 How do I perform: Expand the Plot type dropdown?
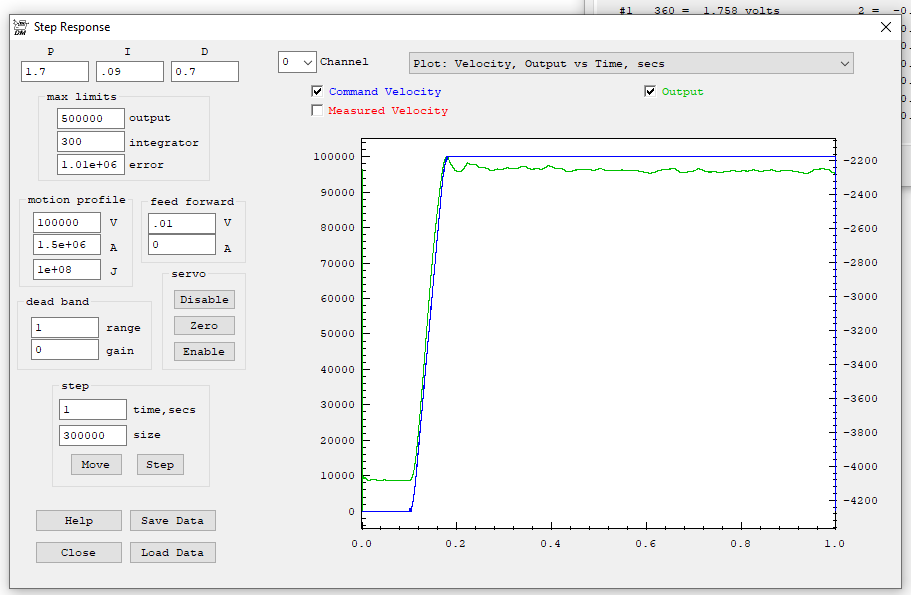[631, 64]
